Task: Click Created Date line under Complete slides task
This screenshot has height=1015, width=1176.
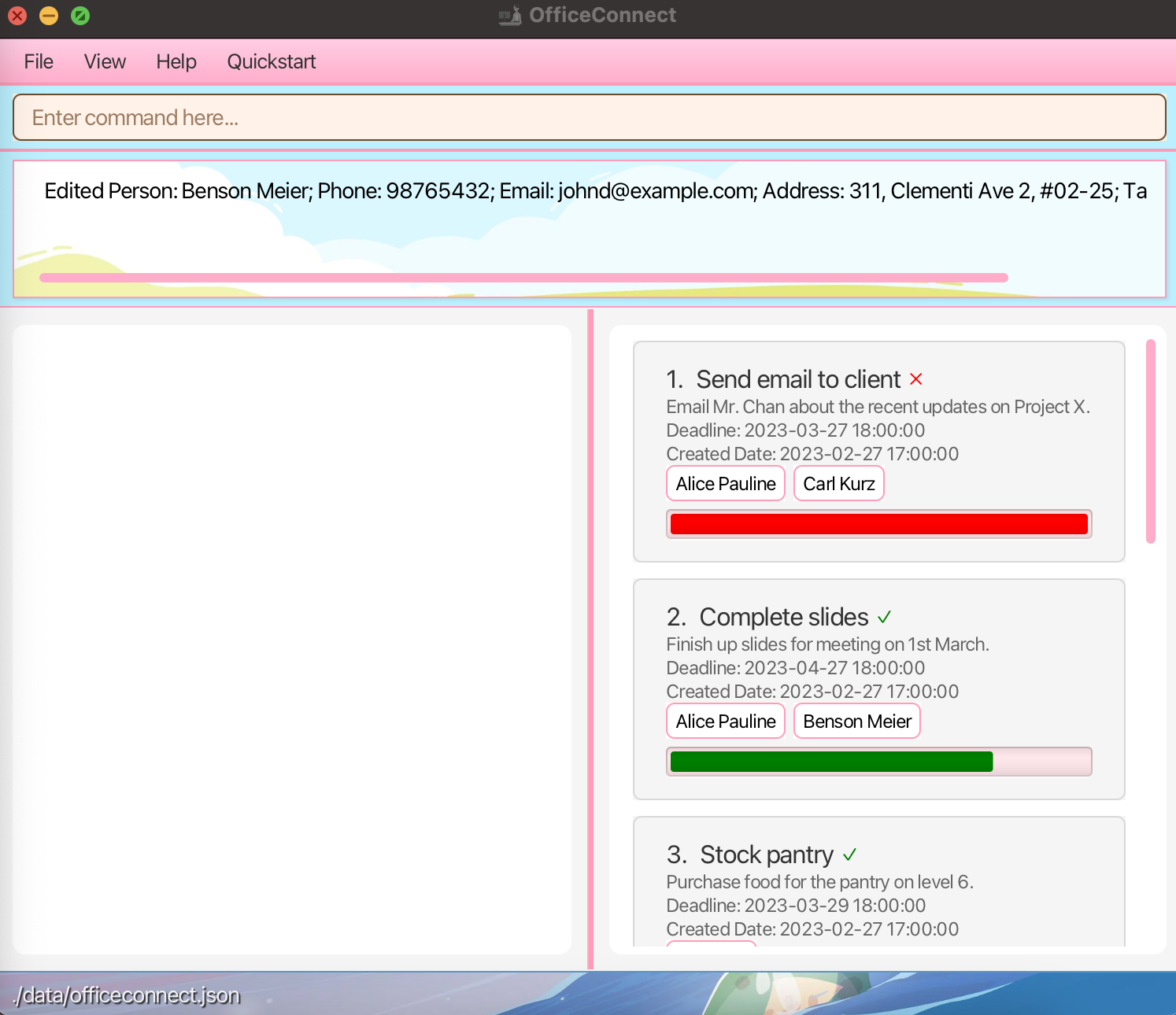Action: tap(812, 692)
